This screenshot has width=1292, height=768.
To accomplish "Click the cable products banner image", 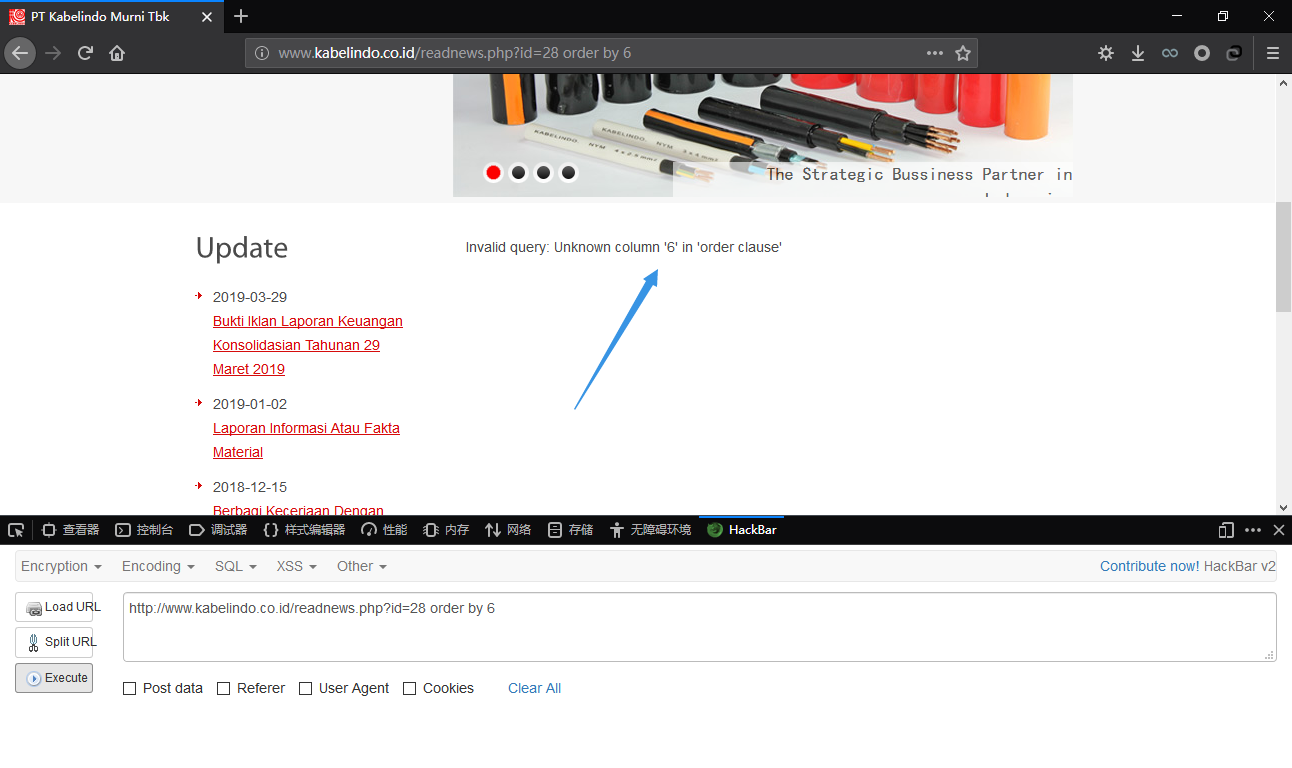I will click(763, 136).
